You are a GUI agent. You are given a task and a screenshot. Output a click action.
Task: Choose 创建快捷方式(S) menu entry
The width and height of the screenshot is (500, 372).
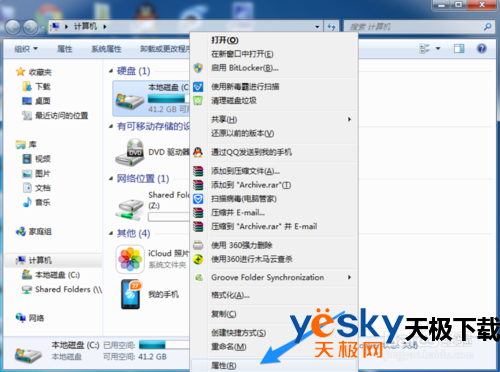tap(274, 333)
